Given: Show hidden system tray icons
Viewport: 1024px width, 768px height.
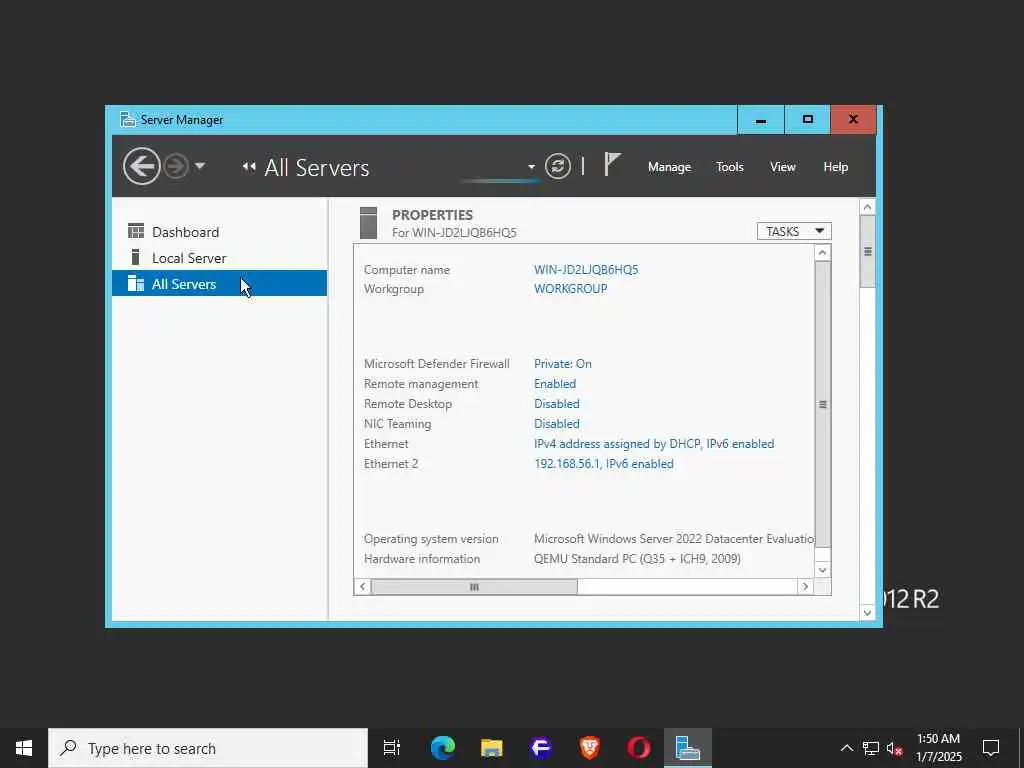Looking at the screenshot, I should click(846, 748).
